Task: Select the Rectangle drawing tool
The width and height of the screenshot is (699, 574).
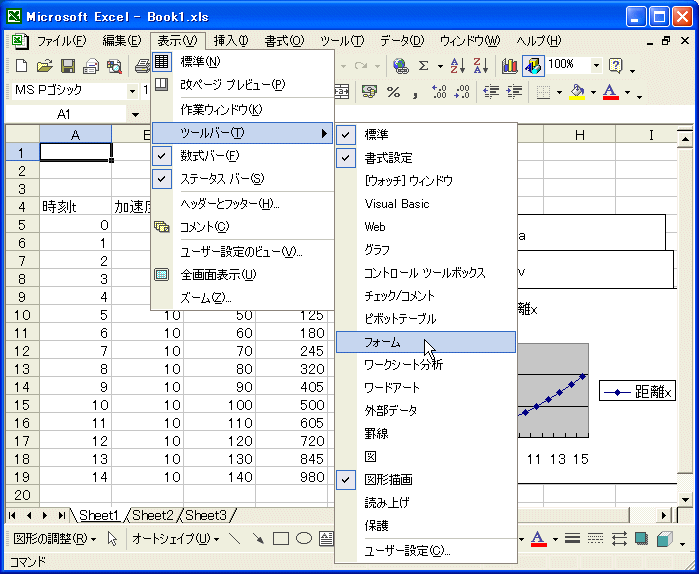Action: 281,539
